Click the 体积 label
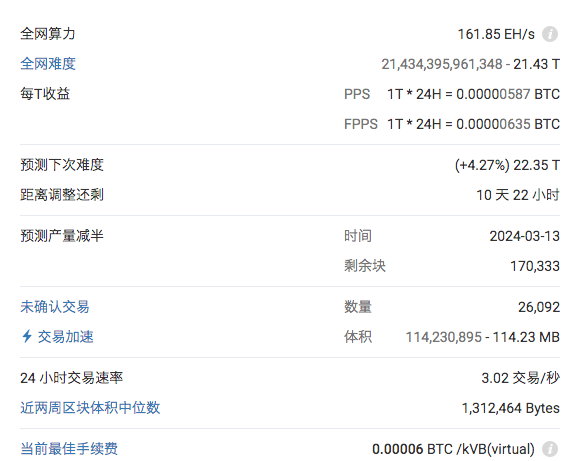The height and width of the screenshot is (461, 574). pos(358,337)
